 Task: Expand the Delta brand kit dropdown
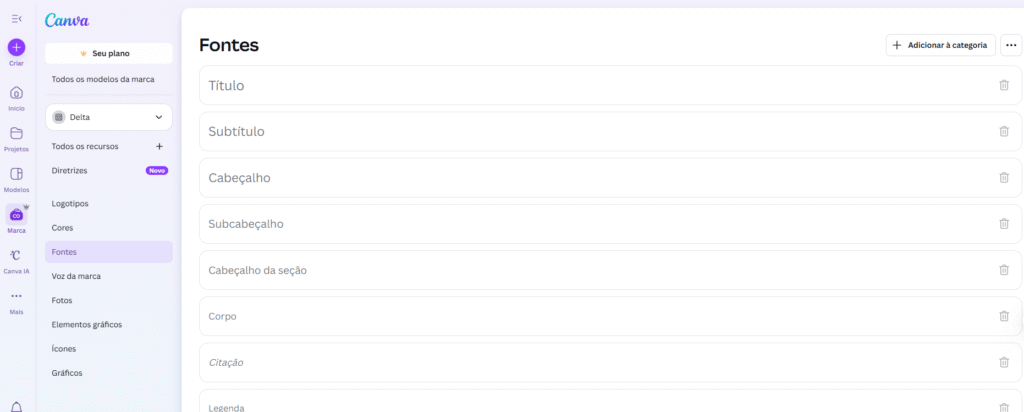coord(158,117)
